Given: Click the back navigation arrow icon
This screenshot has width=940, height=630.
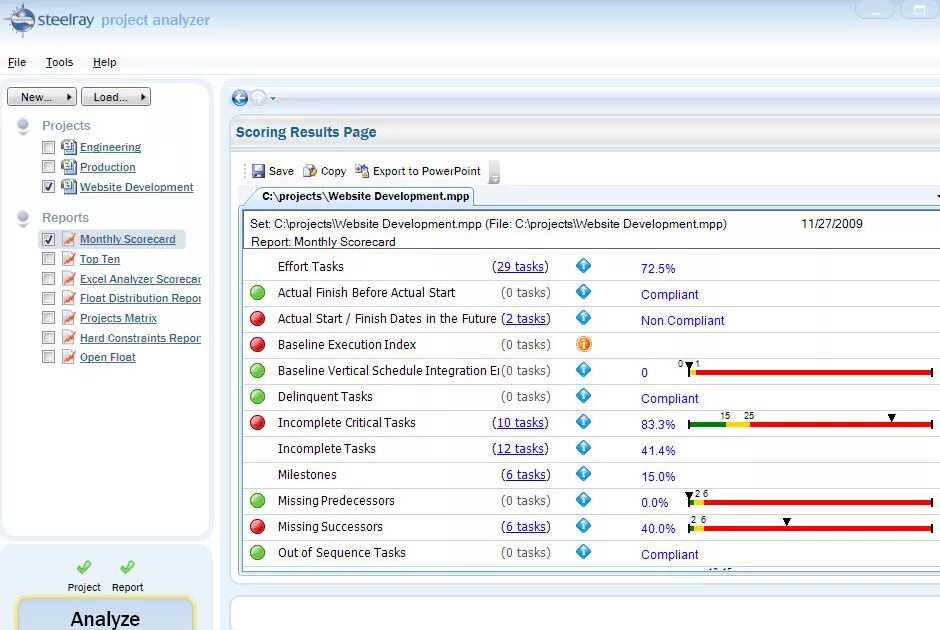Looking at the screenshot, I should click(x=240, y=98).
